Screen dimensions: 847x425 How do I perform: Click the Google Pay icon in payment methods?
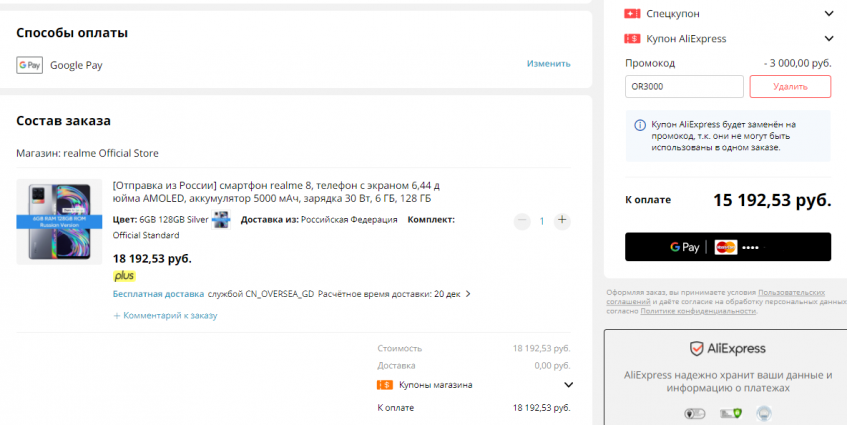(x=29, y=65)
